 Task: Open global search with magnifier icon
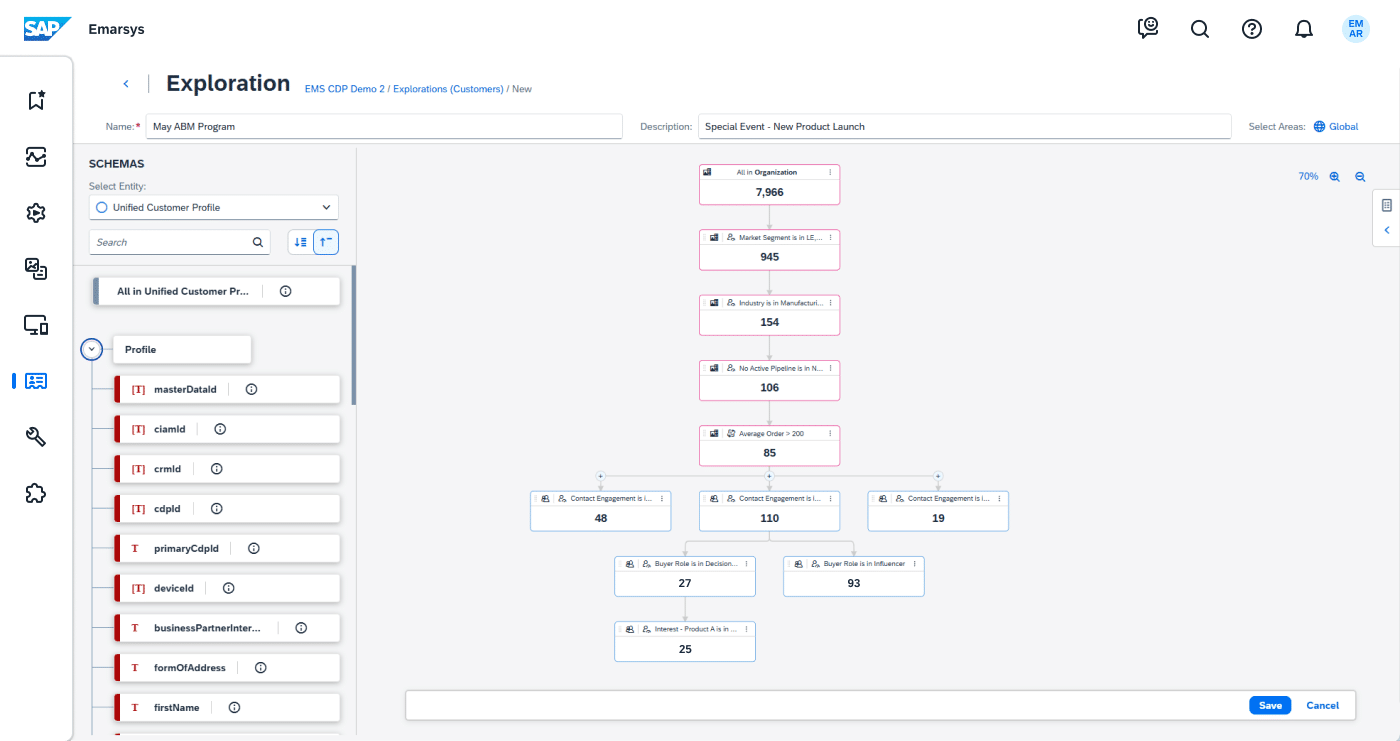click(x=1200, y=28)
